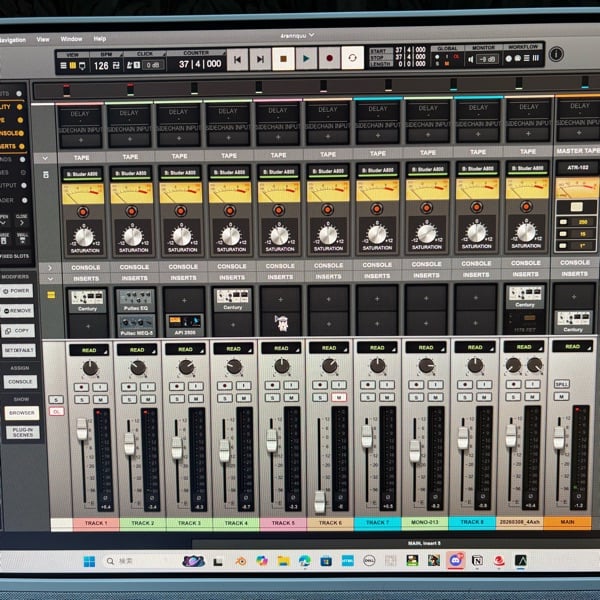Collapse the TAPE section row
Image resolution: width=600 pixels, height=600 pixels.
click(x=44, y=157)
